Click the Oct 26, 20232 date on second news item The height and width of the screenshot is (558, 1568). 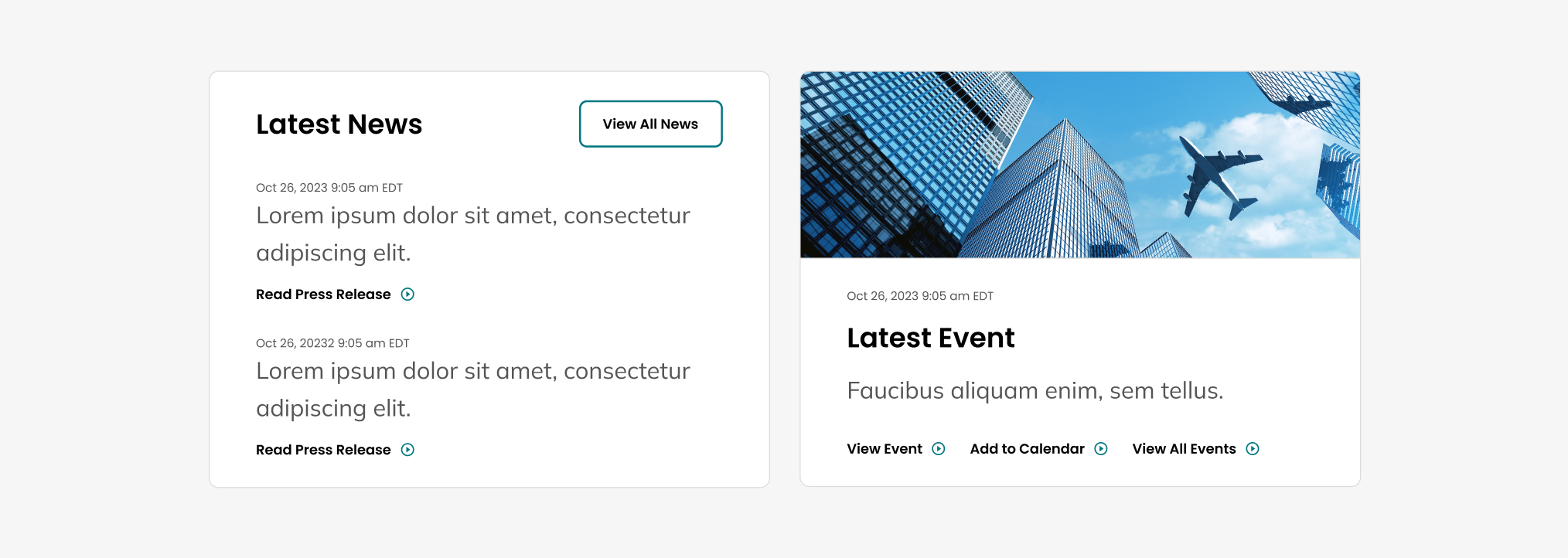point(332,343)
